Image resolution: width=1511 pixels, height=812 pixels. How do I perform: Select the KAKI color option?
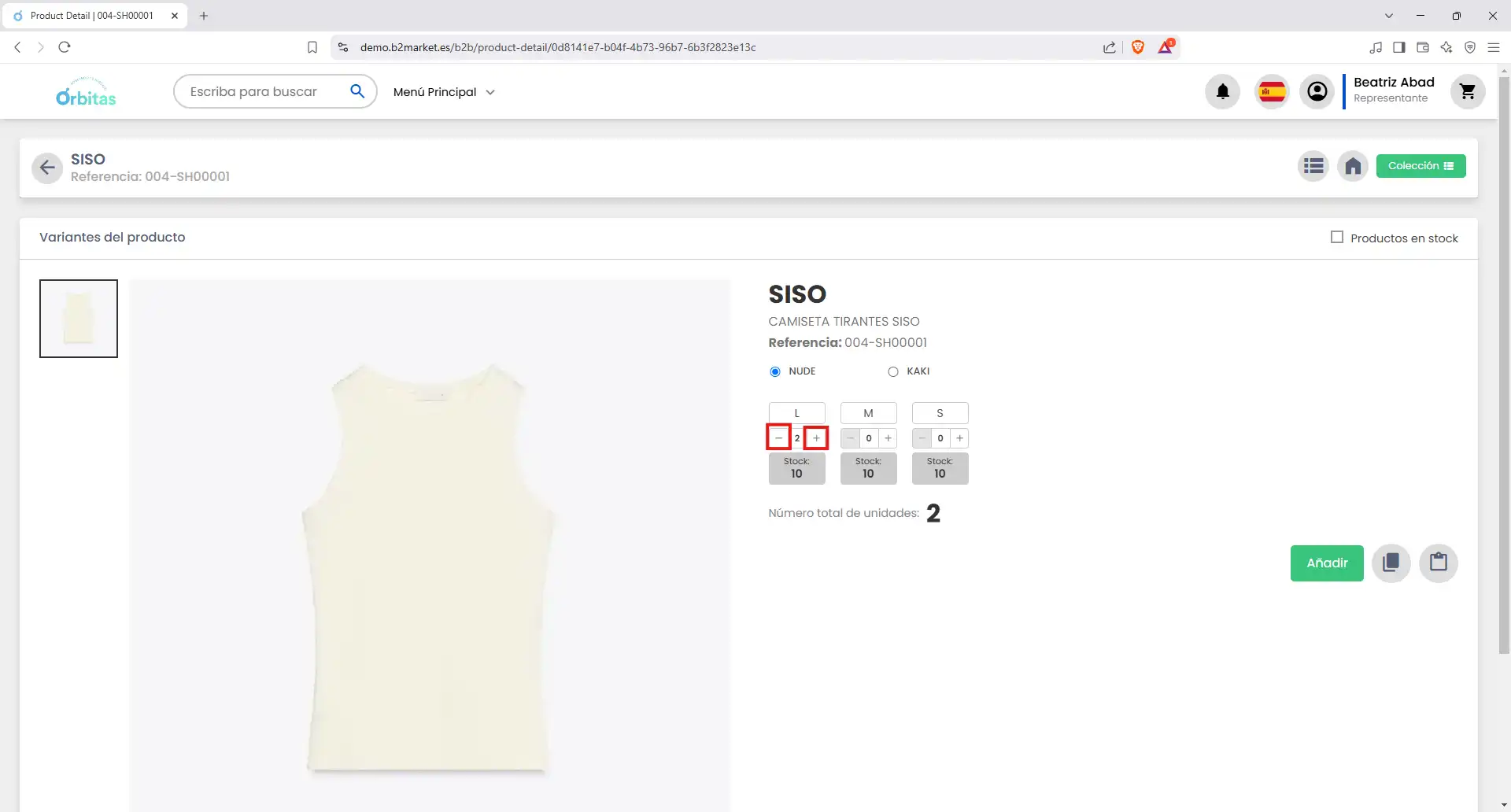point(893,371)
